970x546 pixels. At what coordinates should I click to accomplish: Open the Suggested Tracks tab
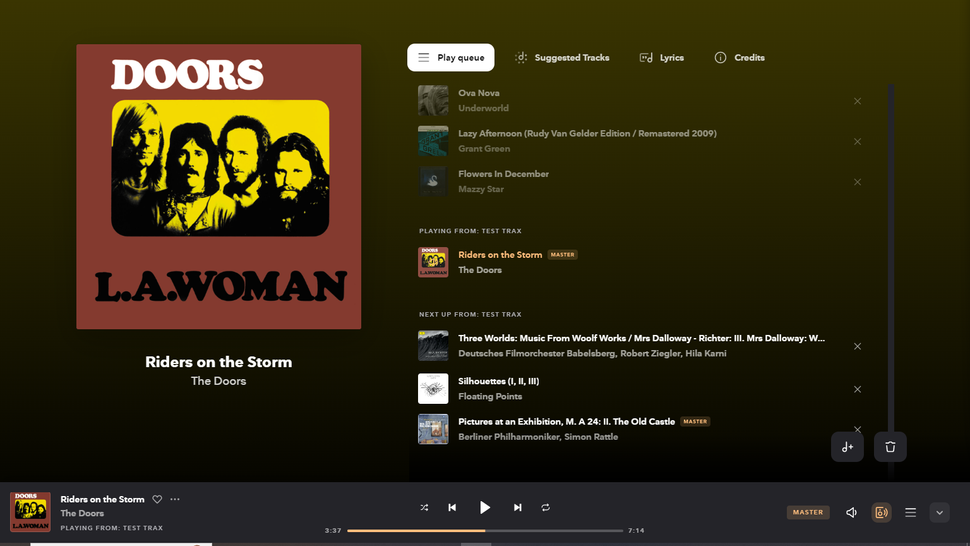(x=562, y=58)
